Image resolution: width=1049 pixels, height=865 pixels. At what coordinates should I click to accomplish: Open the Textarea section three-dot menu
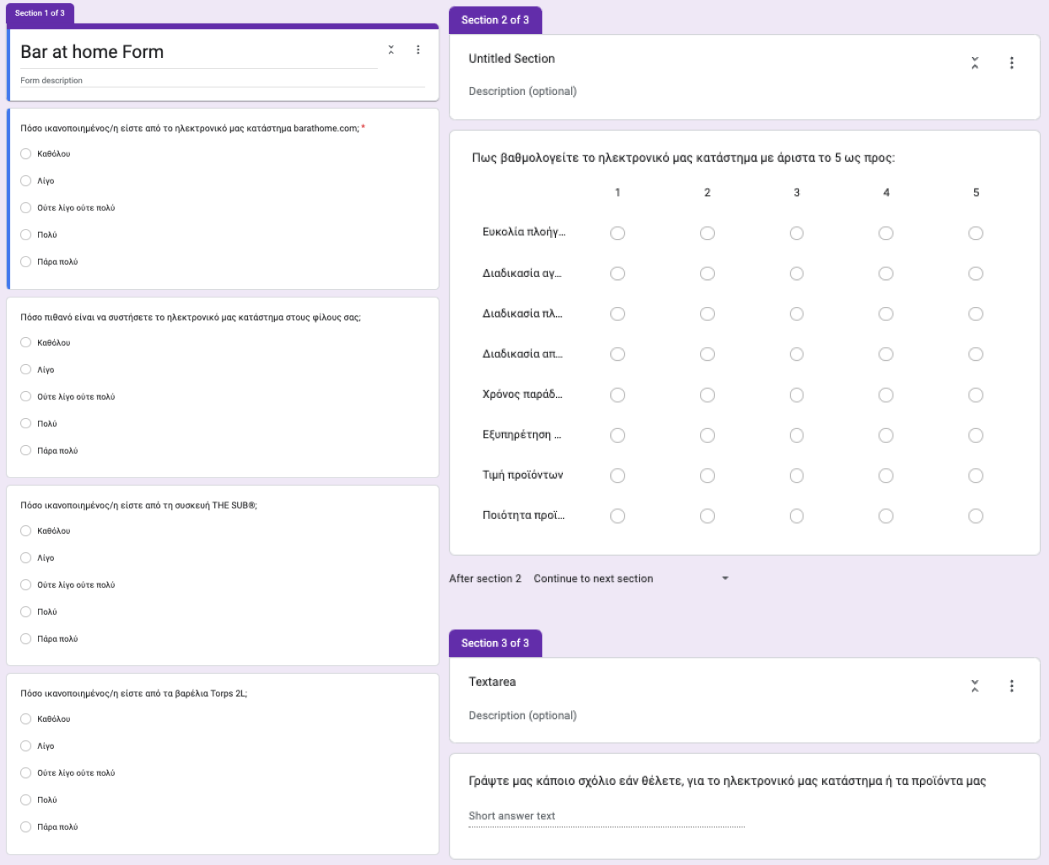click(x=1011, y=686)
